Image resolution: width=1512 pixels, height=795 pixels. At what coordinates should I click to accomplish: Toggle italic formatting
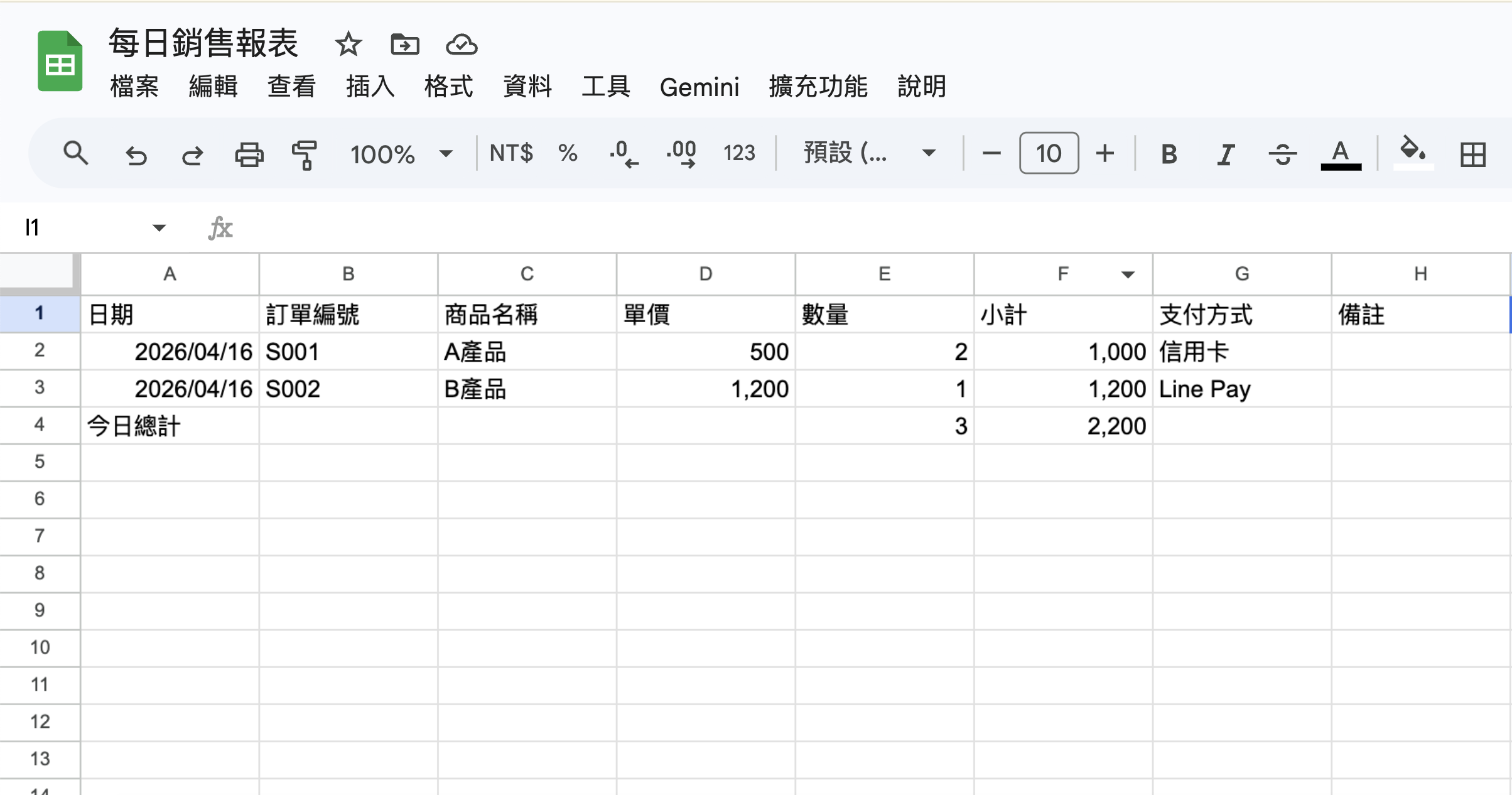tap(1224, 153)
